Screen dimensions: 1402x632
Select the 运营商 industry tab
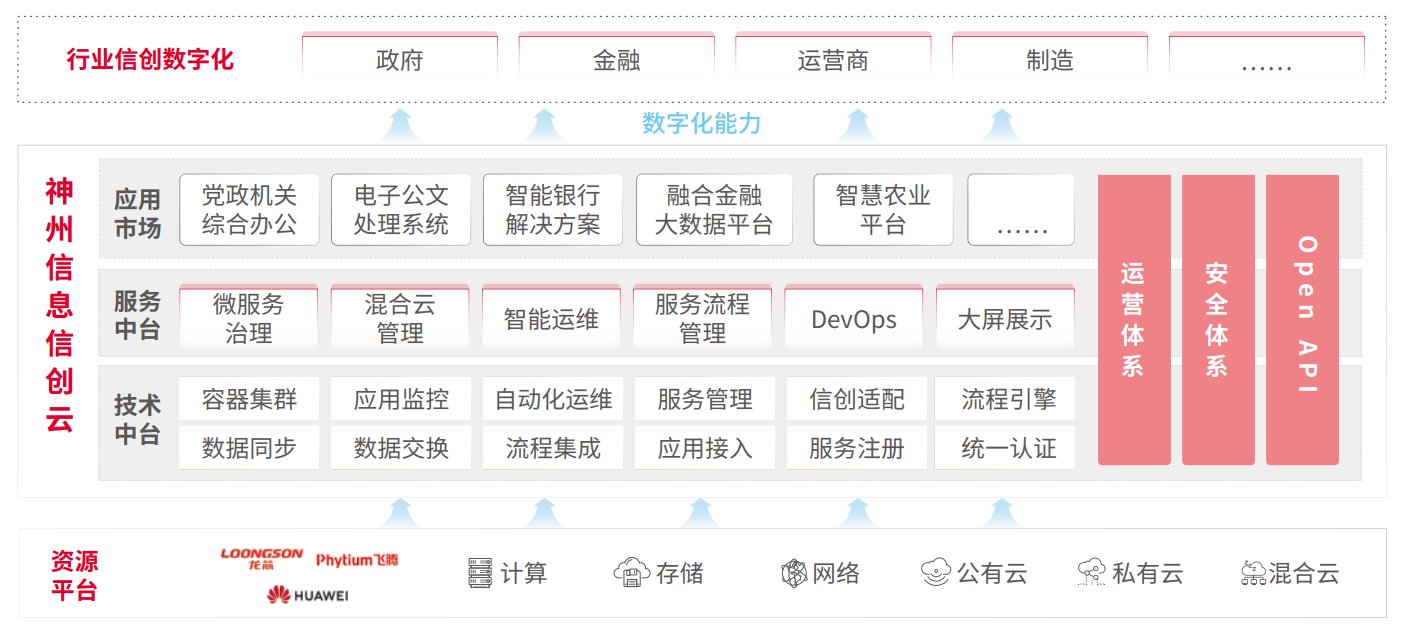pyautogui.click(x=833, y=60)
